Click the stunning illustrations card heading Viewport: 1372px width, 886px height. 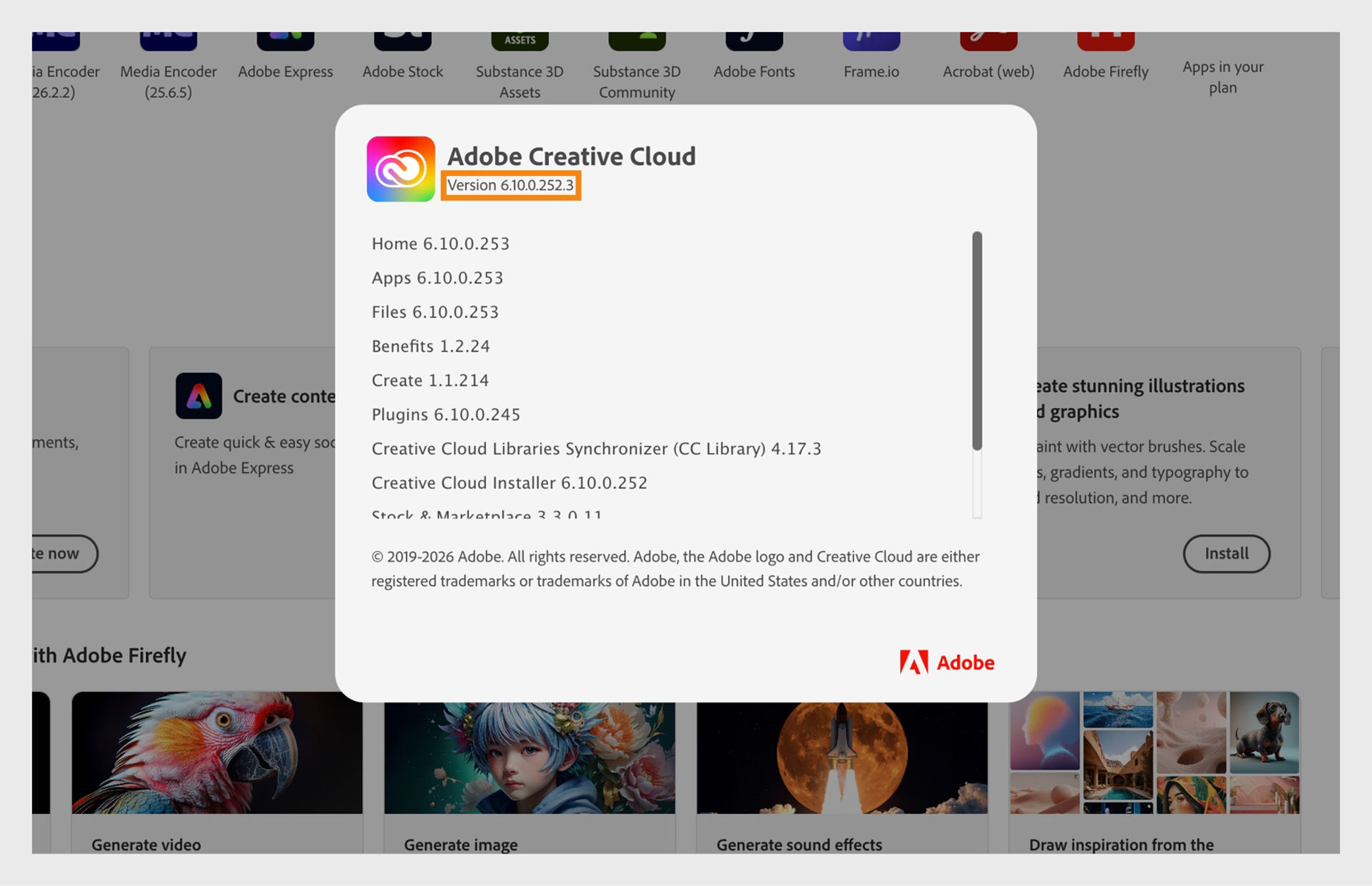pos(1140,399)
